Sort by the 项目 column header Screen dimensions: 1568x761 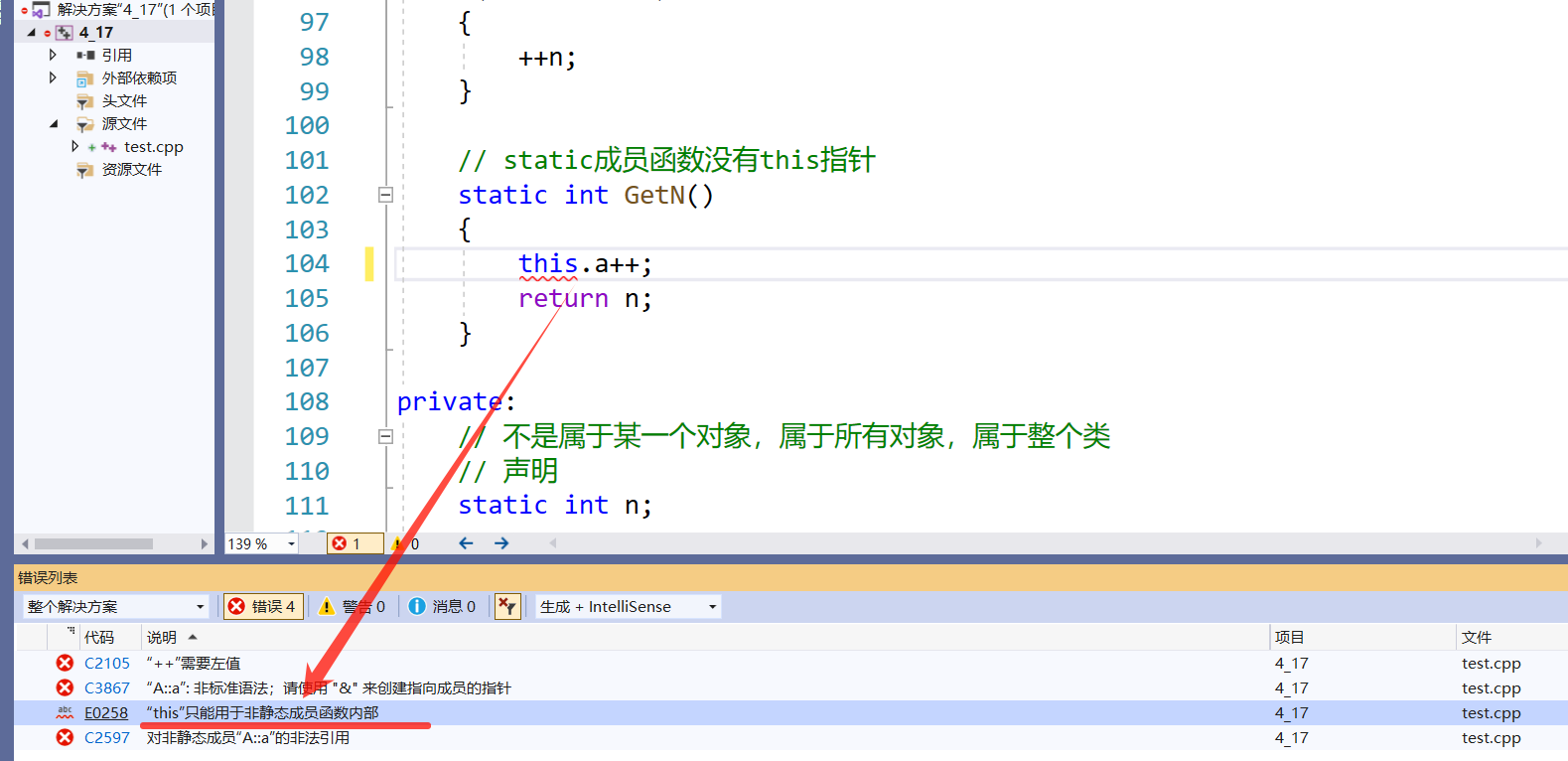click(x=1289, y=637)
